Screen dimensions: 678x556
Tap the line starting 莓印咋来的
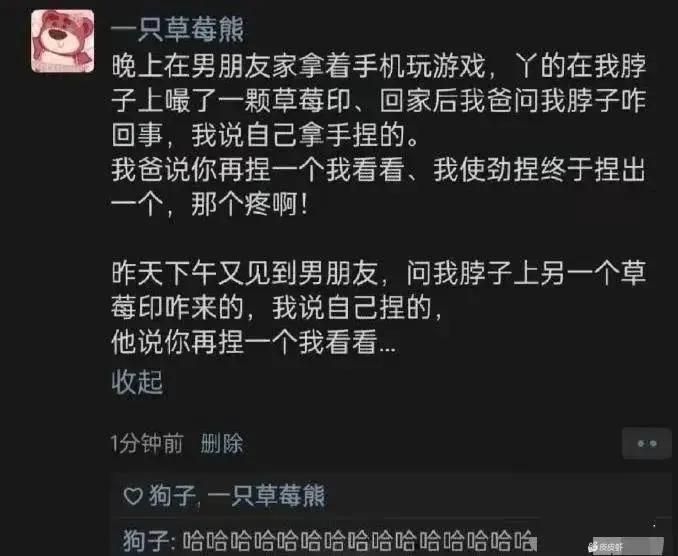coord(277,307)
